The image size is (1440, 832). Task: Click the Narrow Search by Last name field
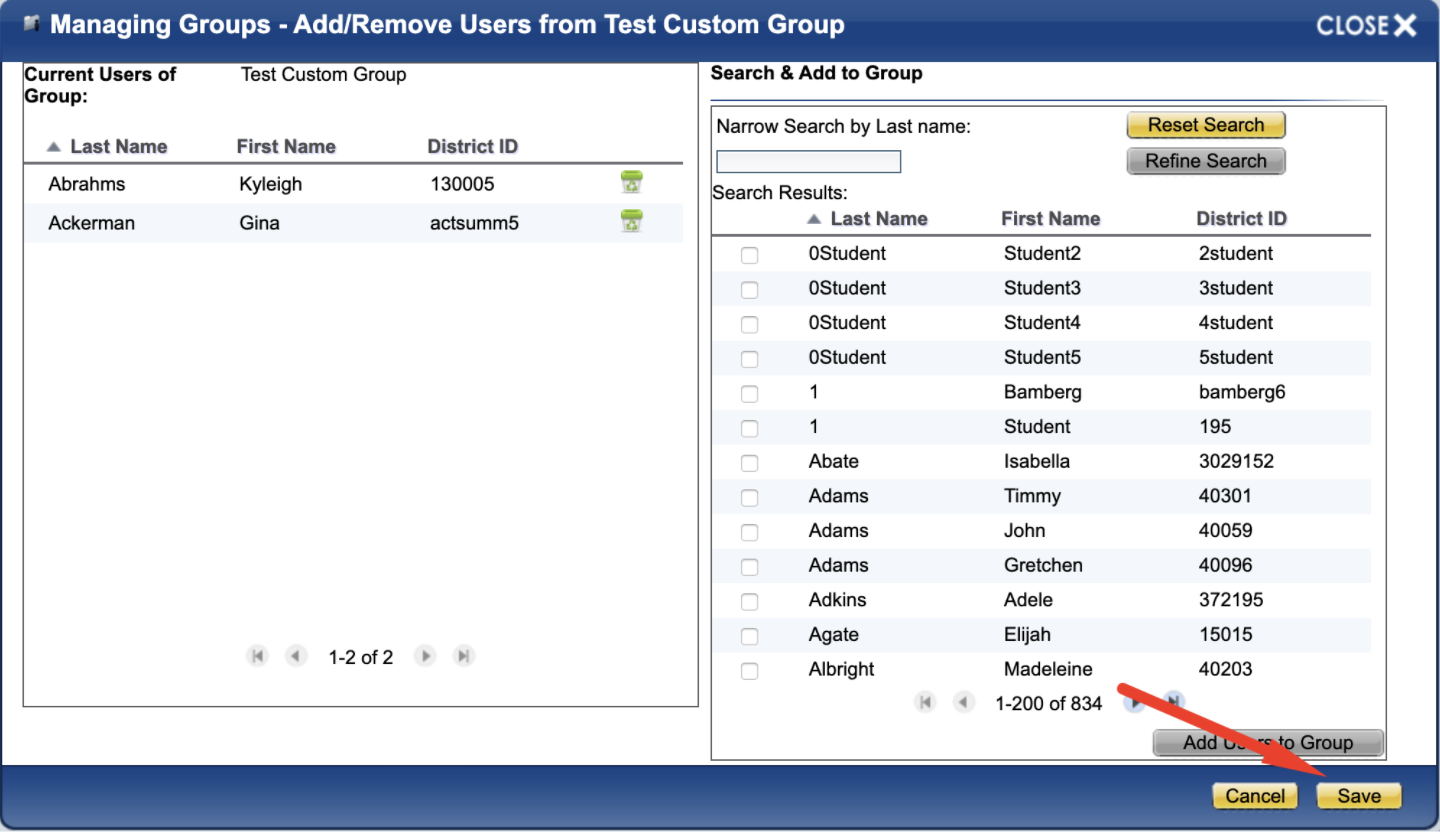[x=808, y=162]
